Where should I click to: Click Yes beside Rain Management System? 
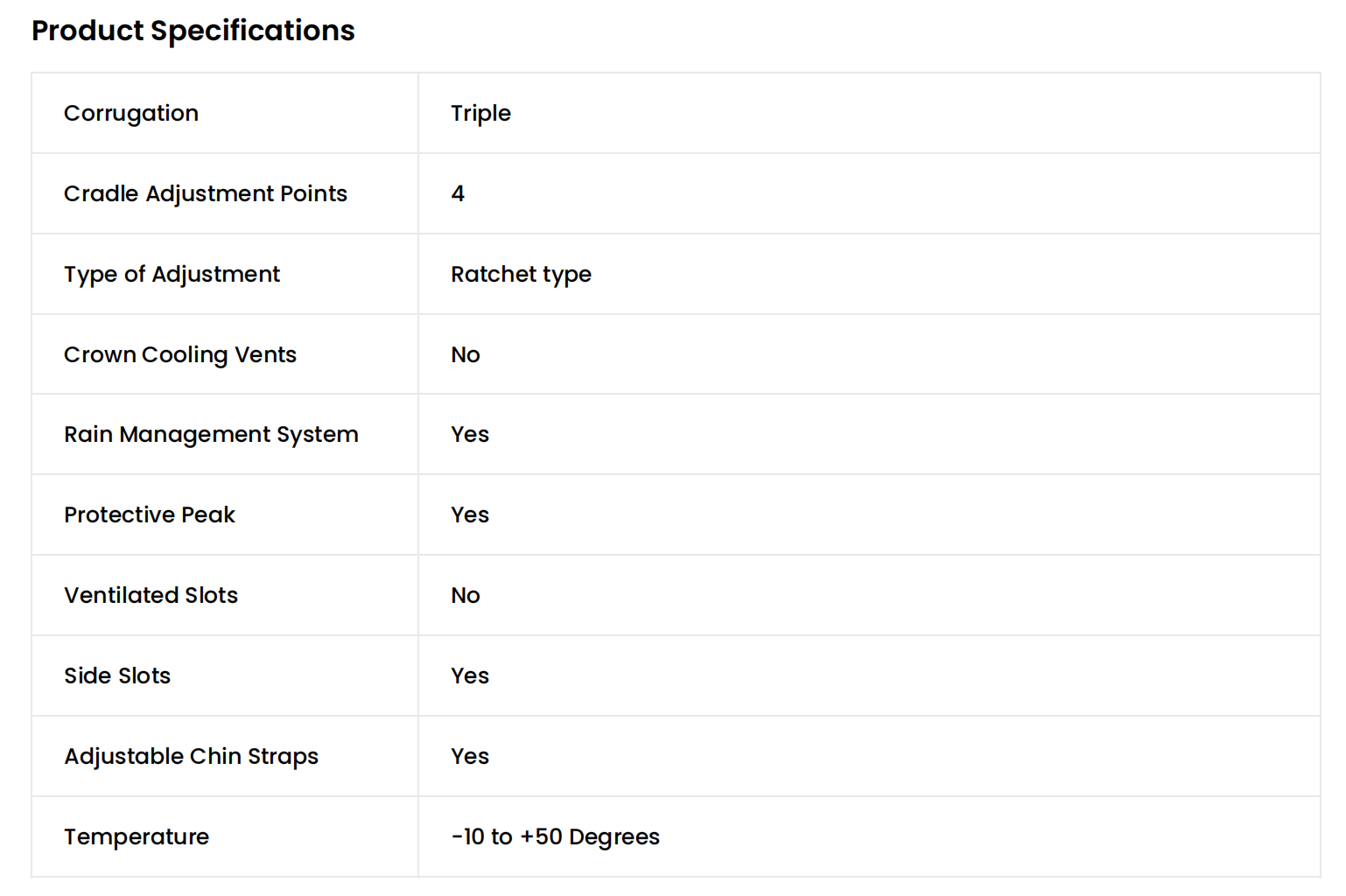click(469, 435)
